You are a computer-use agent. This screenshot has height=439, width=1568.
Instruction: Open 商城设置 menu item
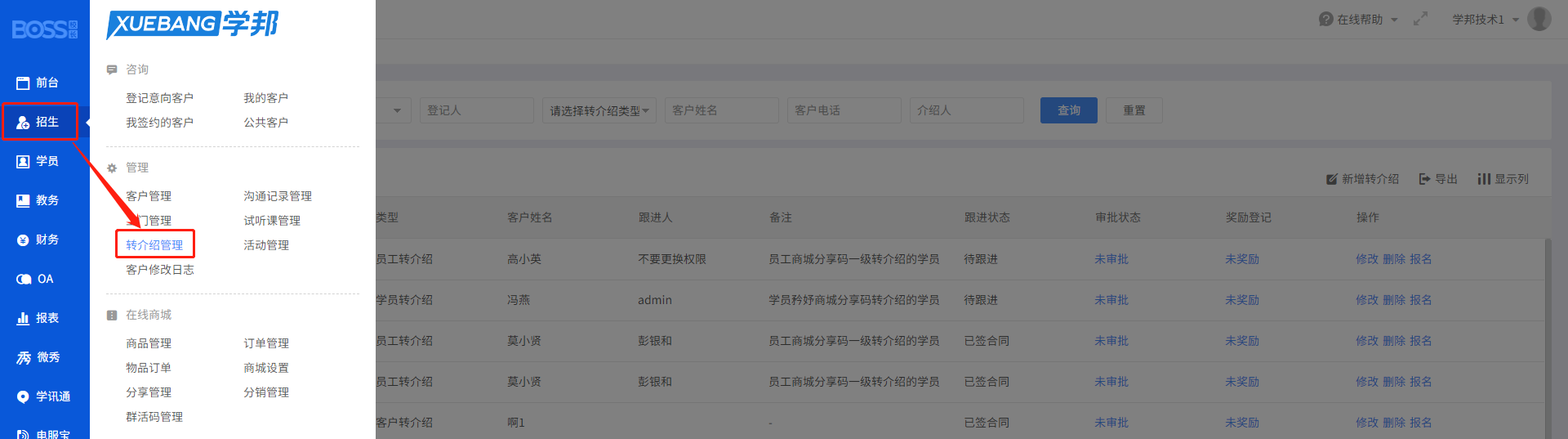pyautogui.click(x=266, y=368)
